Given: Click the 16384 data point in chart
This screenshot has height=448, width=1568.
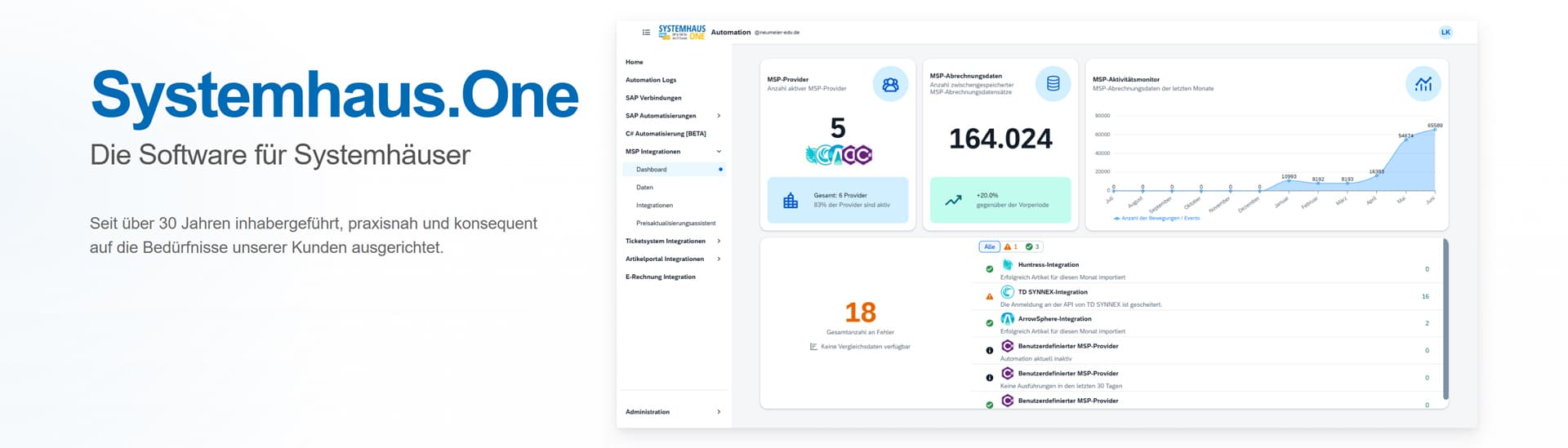Looking at the screenshot, I should coord(1376,175).
